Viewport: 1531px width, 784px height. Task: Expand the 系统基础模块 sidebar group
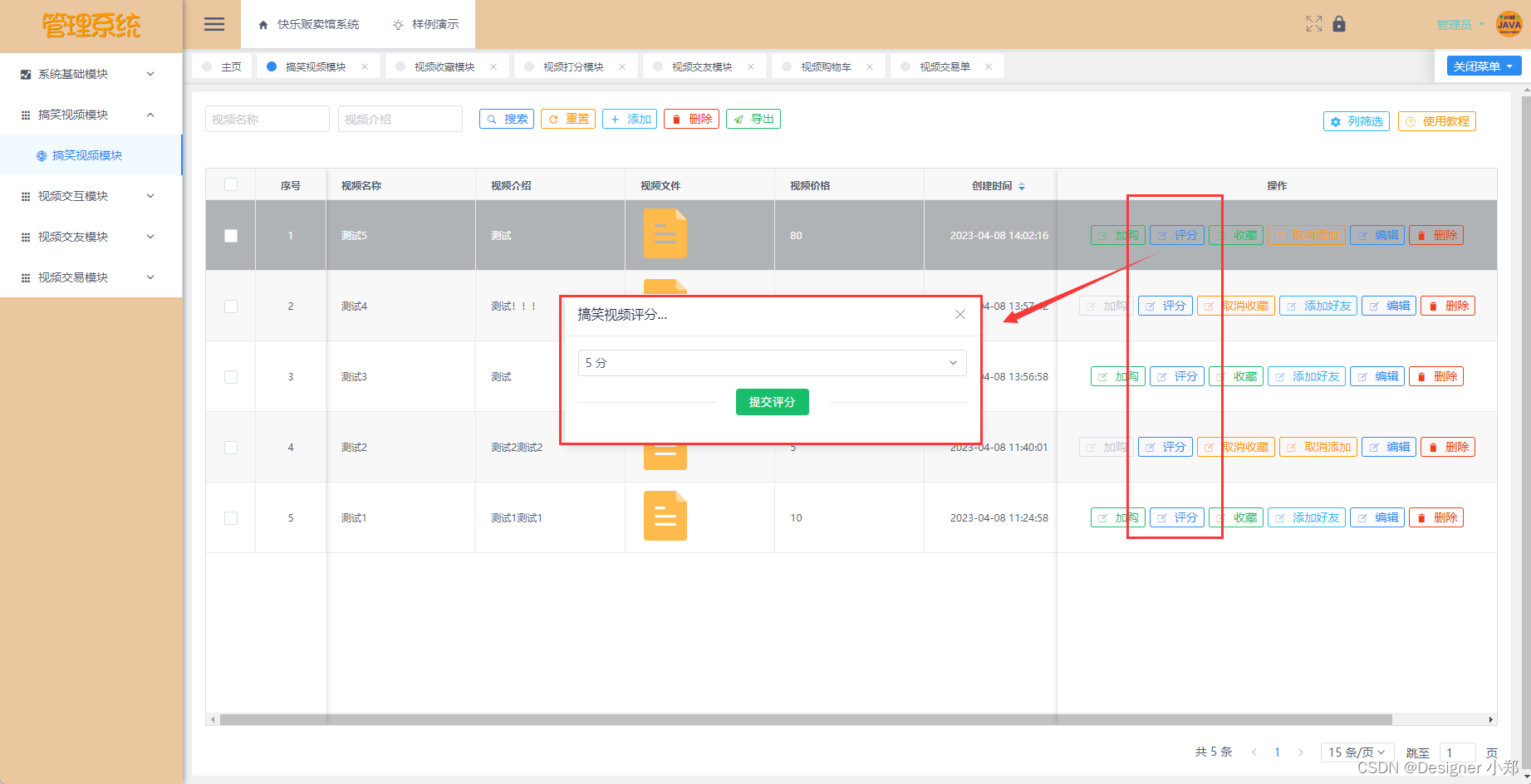click(x=91, y=74)
